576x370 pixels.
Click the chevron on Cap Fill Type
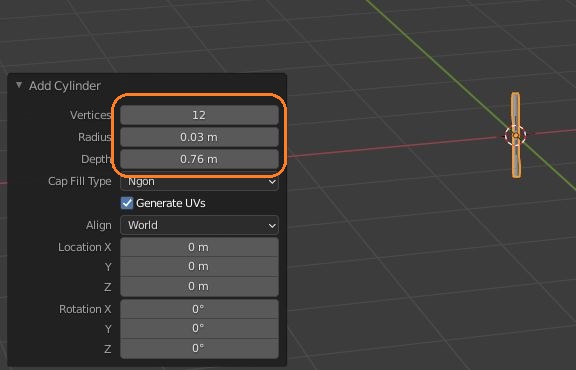coord(272,182)
